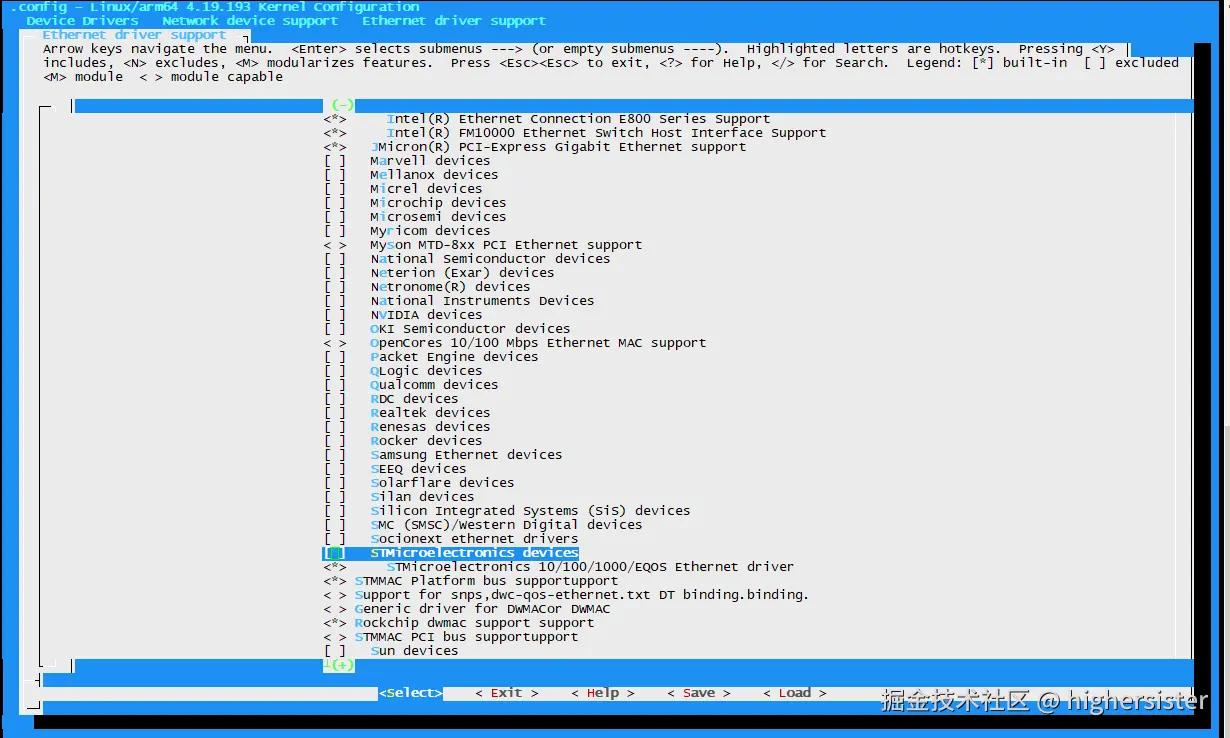1230x738 pixels.
Task: Go to Device Drivers breadcrumb
Action: point(82,20)
